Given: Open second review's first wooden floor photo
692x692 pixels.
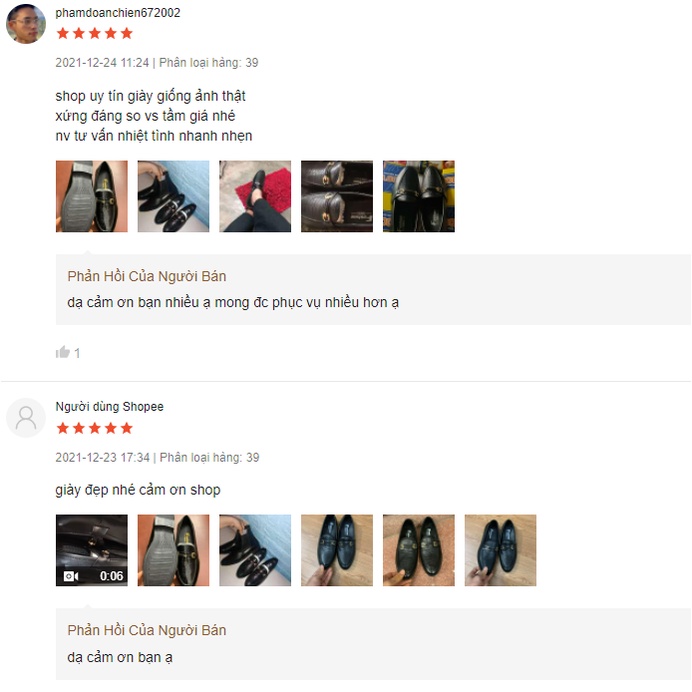Looking at the screenshot, I should tap(337, 550).
